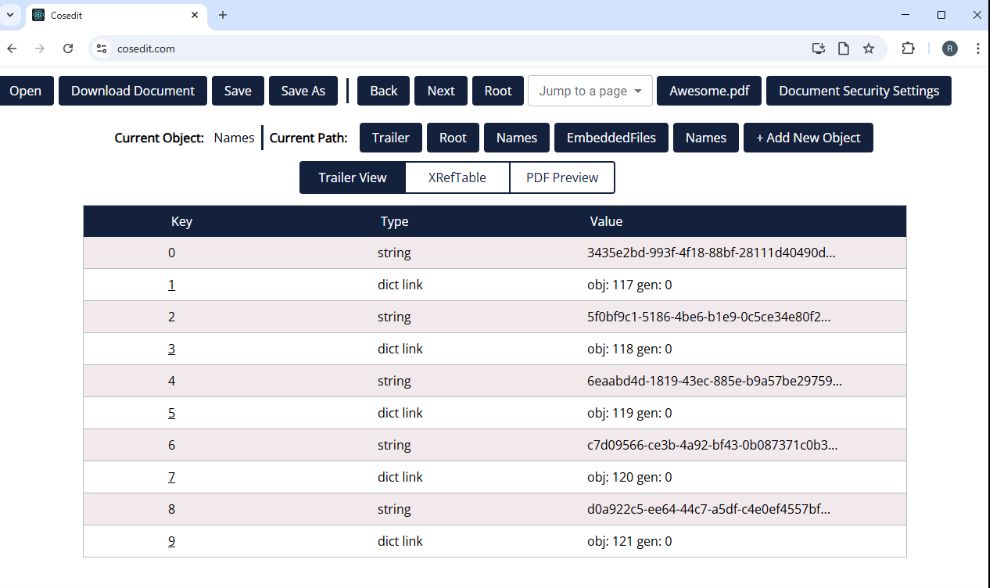Click the browser forward arrow
990x588 pixels.
click(x=40, y=49)
